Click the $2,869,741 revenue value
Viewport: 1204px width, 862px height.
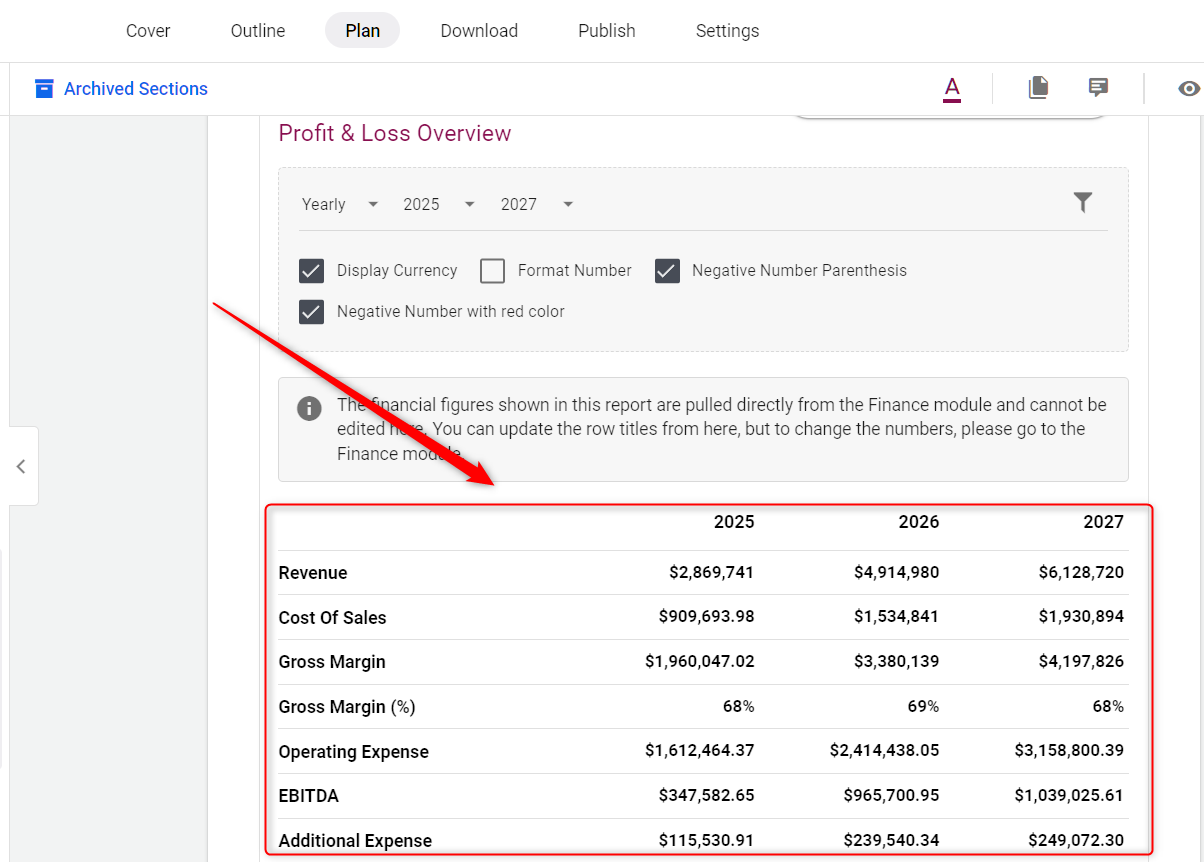[712, 573]
